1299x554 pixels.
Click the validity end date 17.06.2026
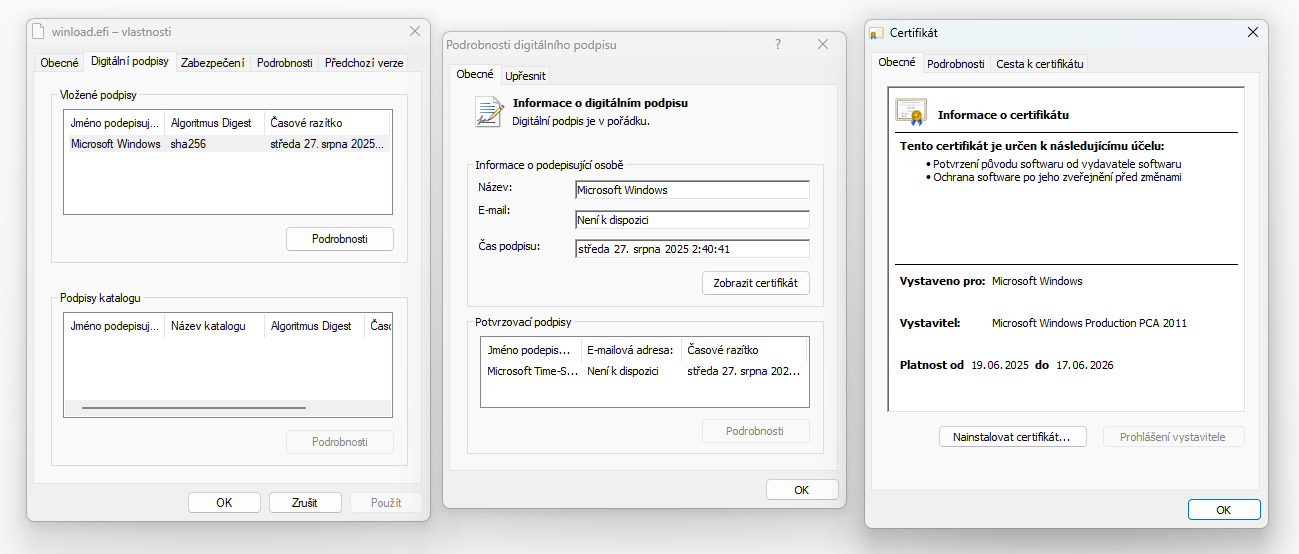click(1084, 365)
